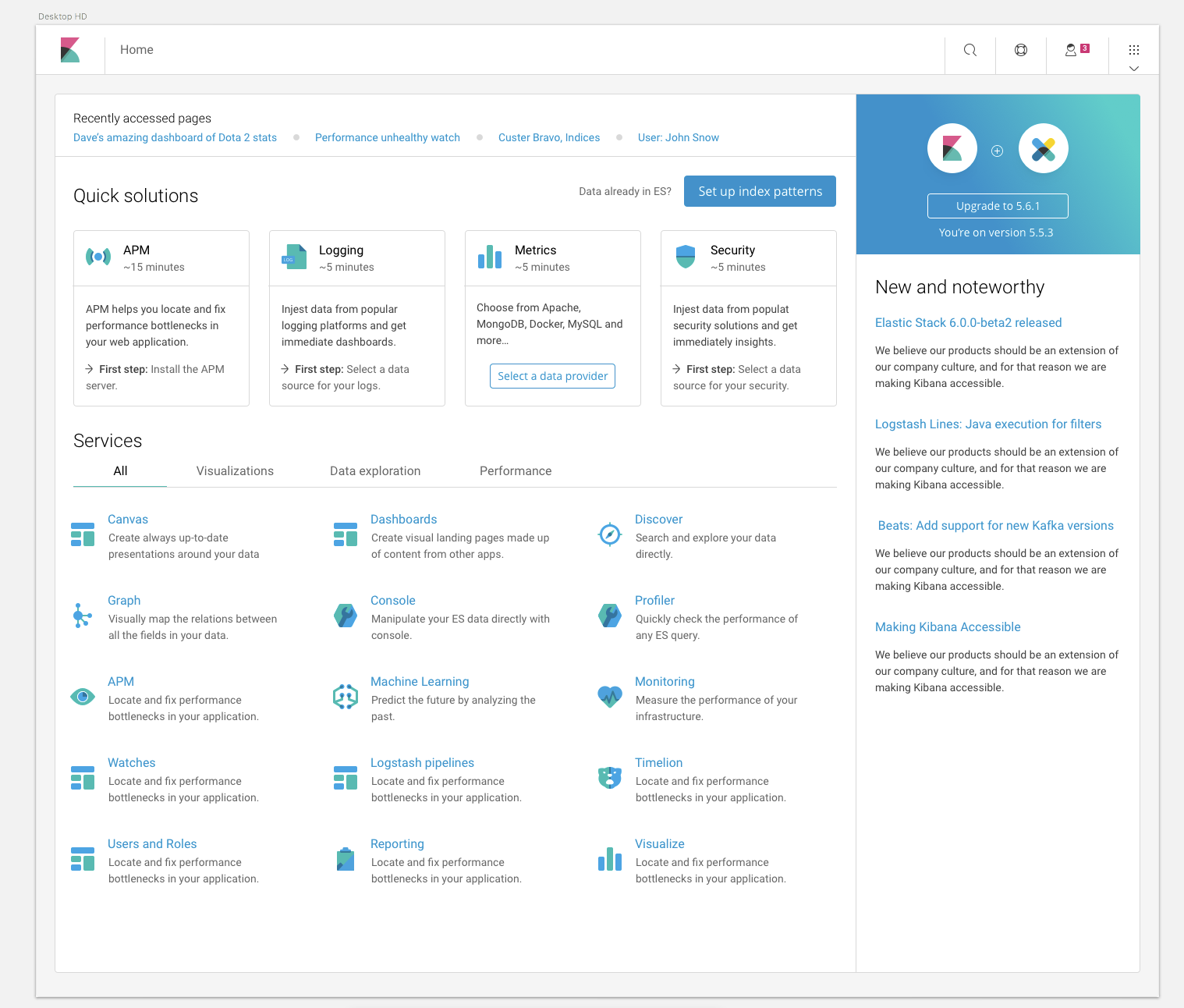Click the Kibana logo in the top-left
1184x1008 pixels.
pos(70,49)
